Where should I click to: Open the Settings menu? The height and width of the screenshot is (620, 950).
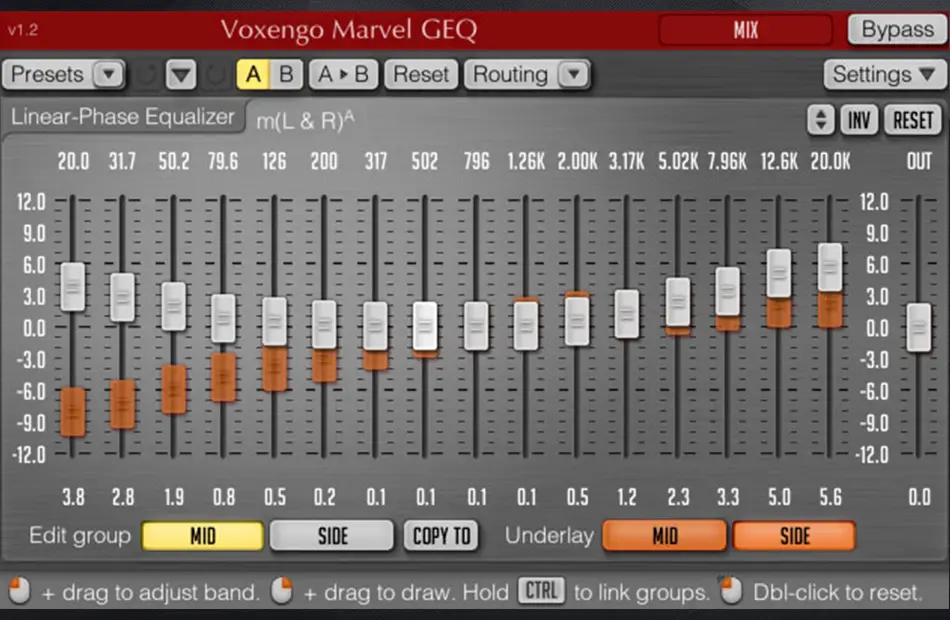[x=883, y=75]
